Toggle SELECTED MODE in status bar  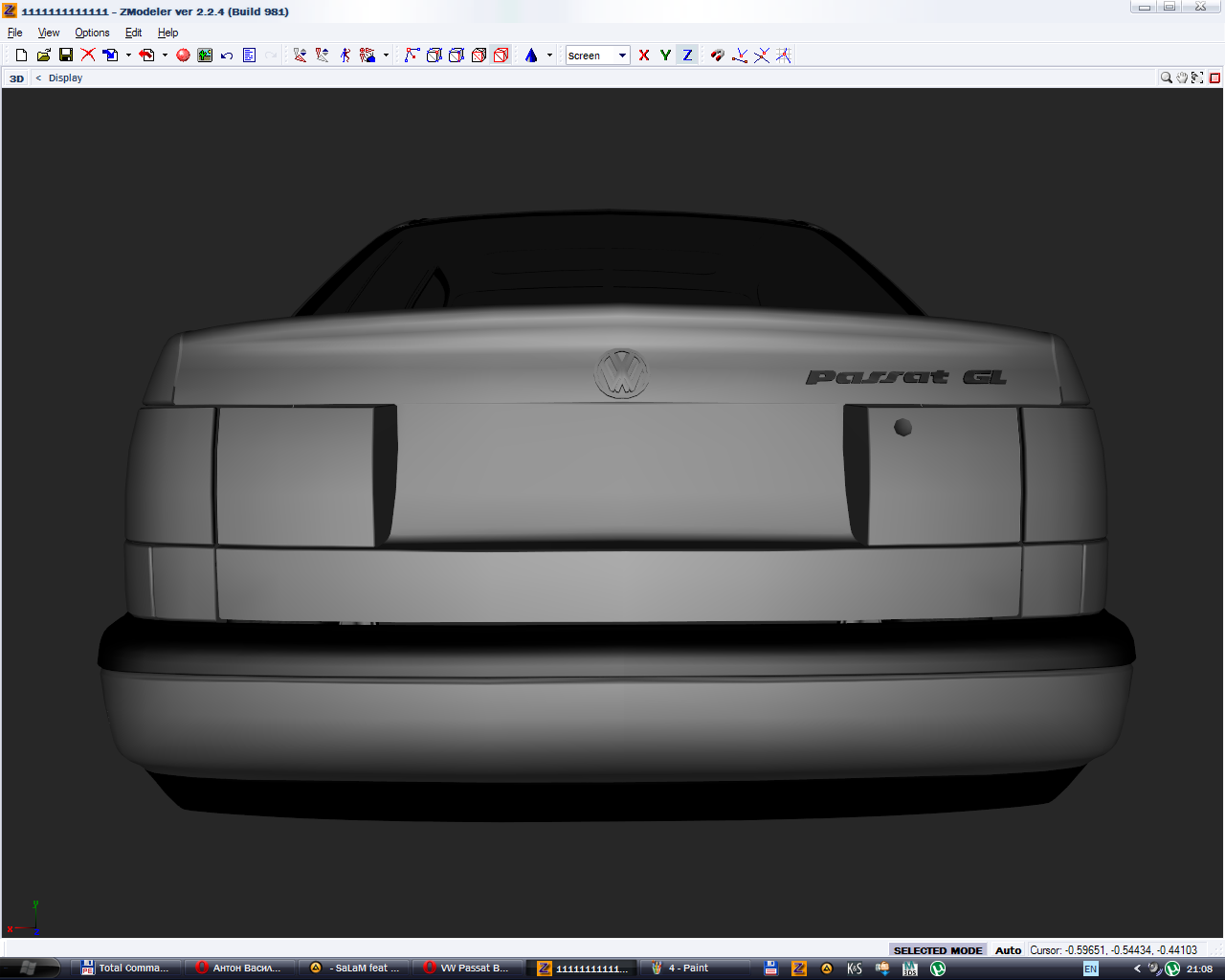[937, 950]
